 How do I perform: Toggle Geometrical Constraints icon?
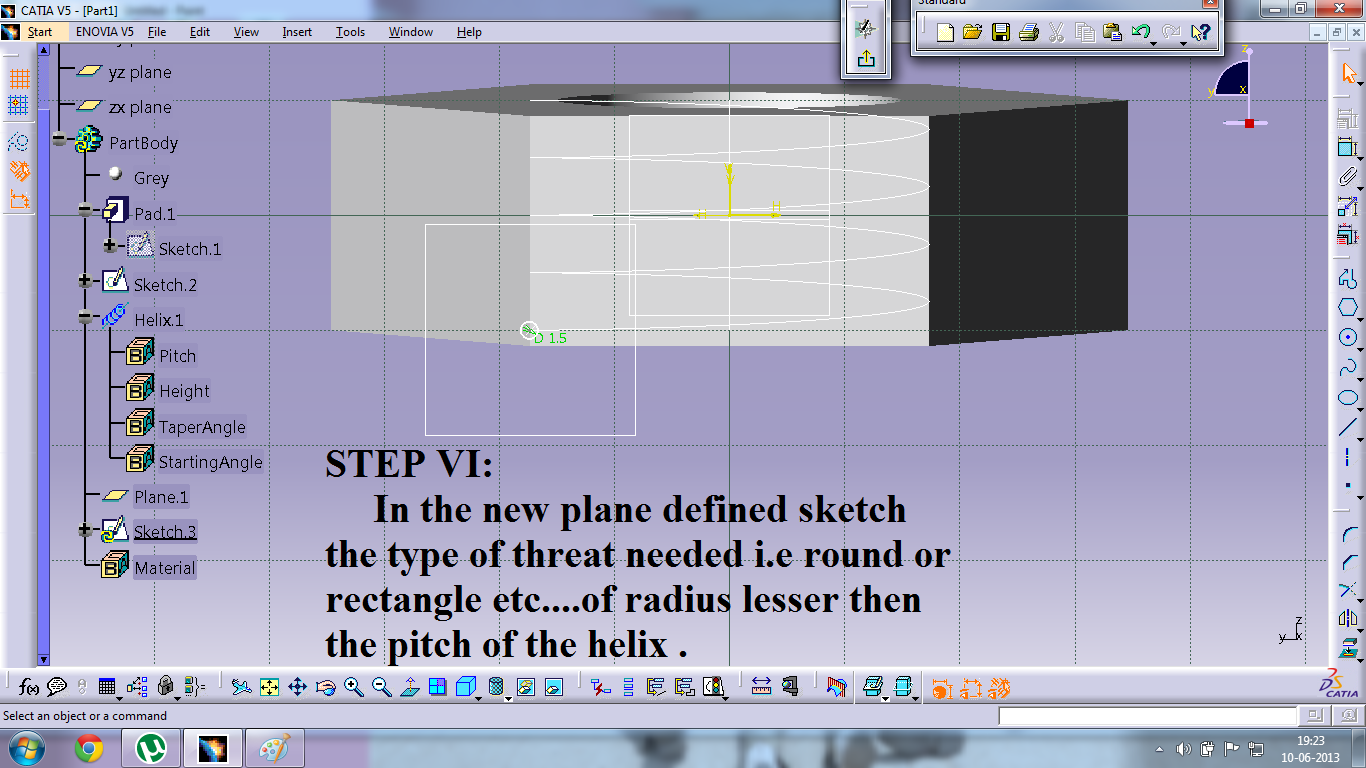coord(19,171)
